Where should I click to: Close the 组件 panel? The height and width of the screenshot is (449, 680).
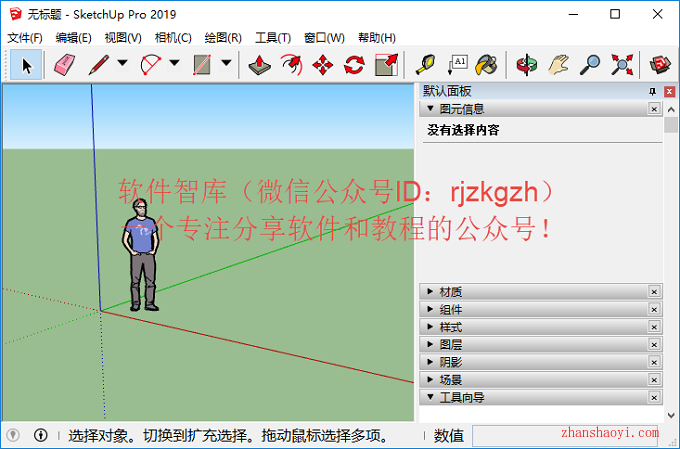tap(654, 309)
